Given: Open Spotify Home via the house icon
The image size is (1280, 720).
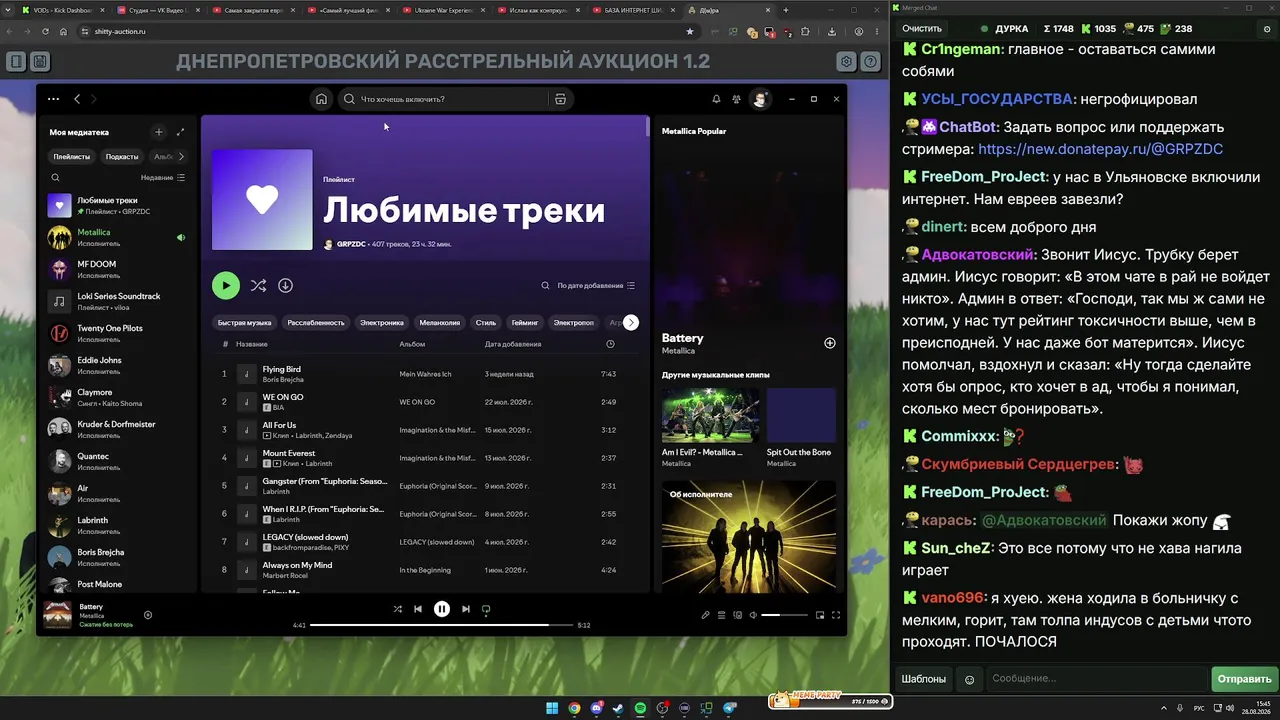Looking at the screenshot, I should 321,99.
